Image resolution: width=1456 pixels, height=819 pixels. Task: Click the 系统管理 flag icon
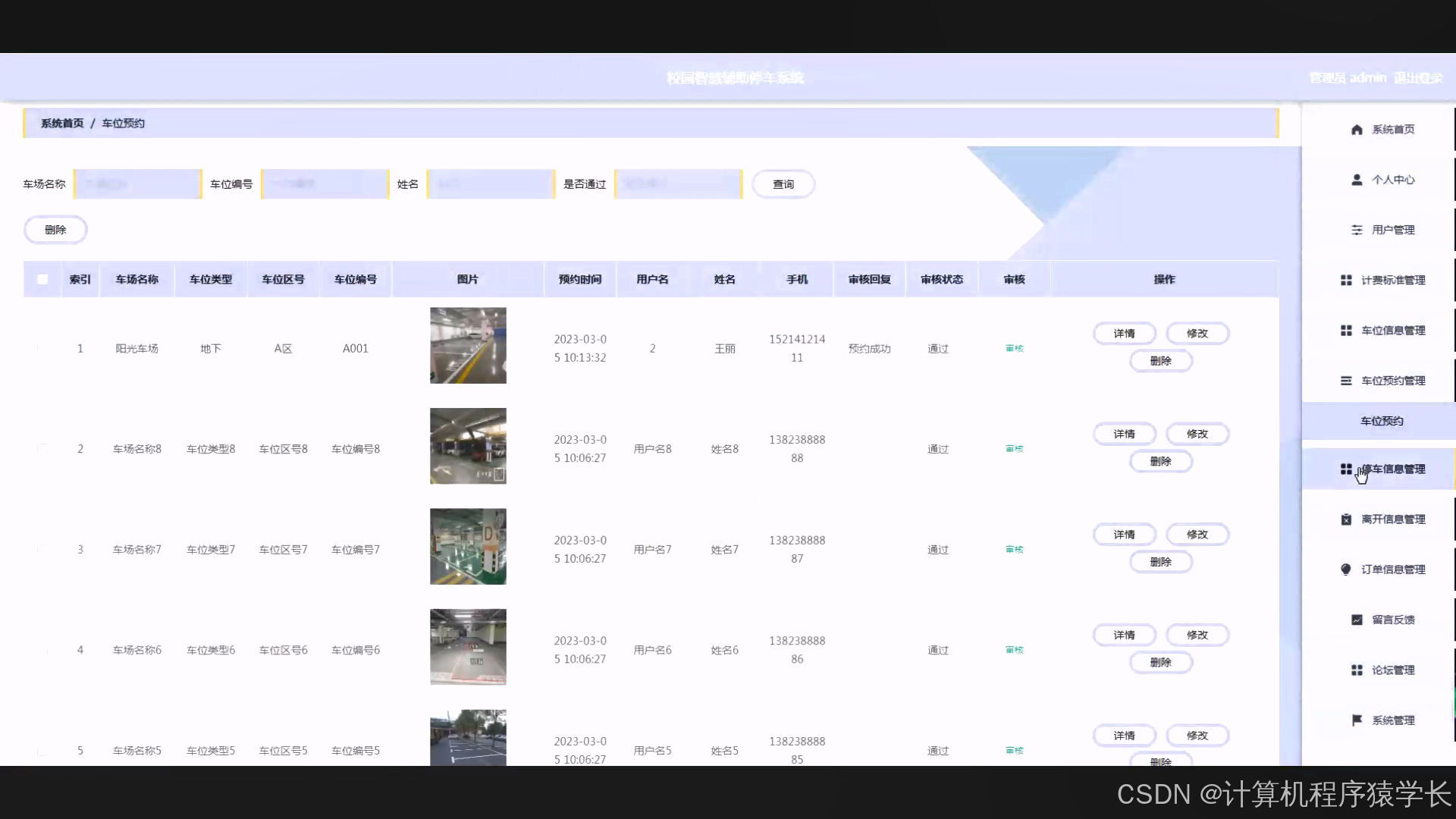(1357, 720)
